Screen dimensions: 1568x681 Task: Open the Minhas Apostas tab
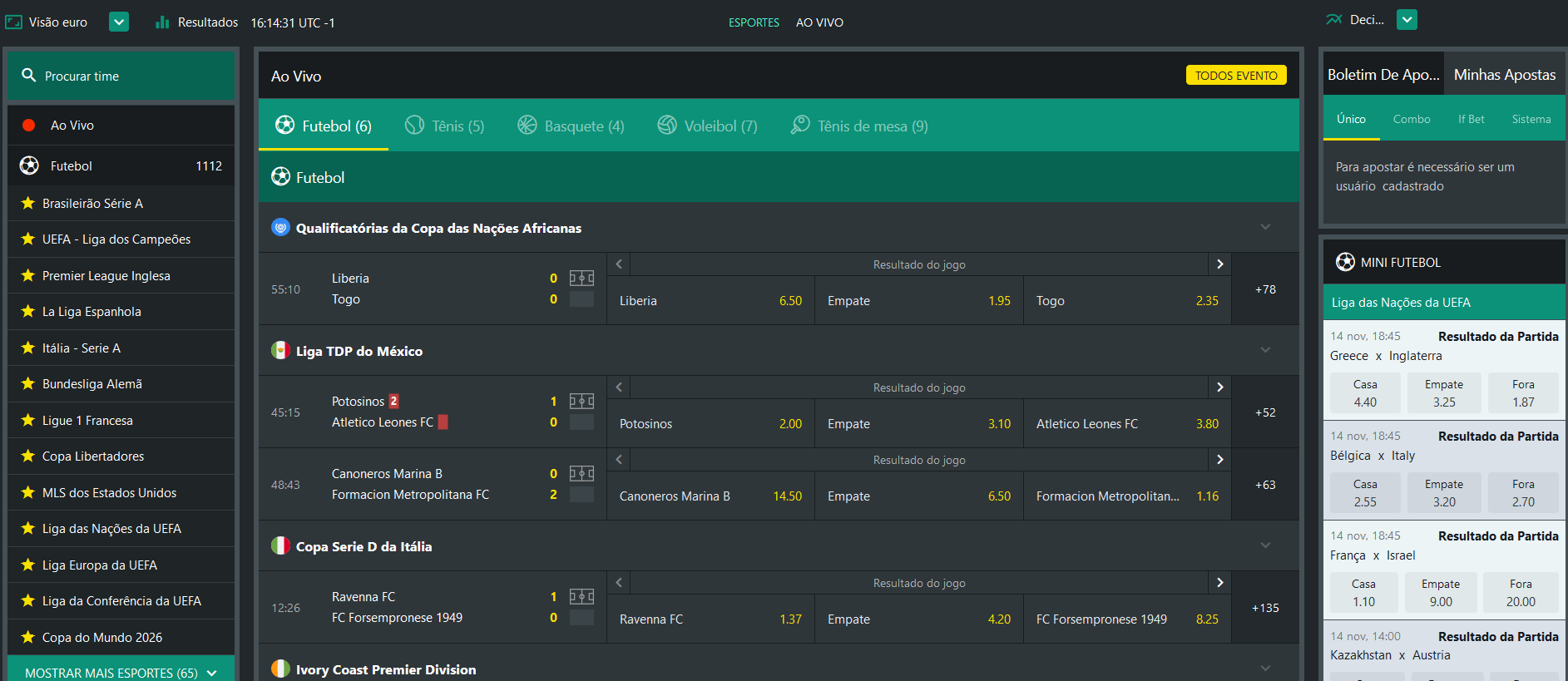[x=1504, y=75]
